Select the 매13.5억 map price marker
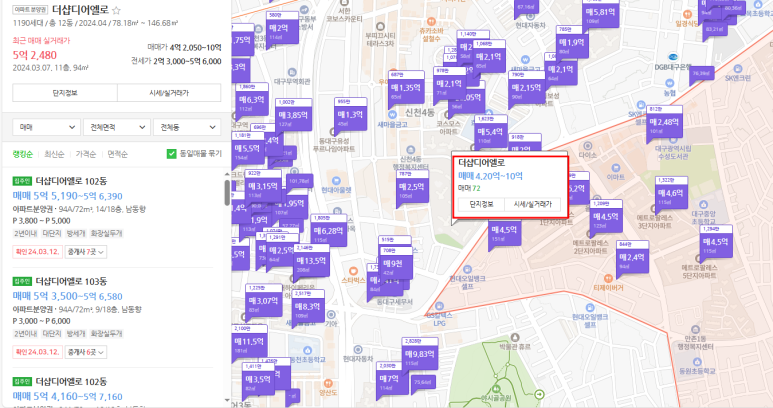The image size is (773, 408). tap(312, 261)
